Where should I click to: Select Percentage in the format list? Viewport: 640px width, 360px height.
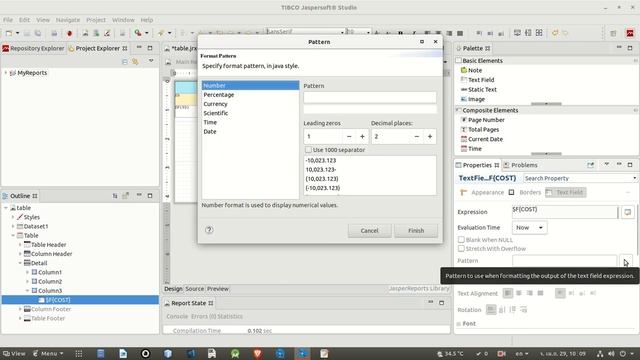[219, 95]
